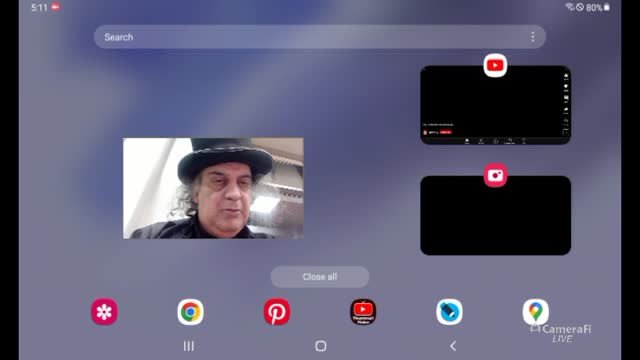Switch to the black camera app card
The image size is (640, 360).
496,216
